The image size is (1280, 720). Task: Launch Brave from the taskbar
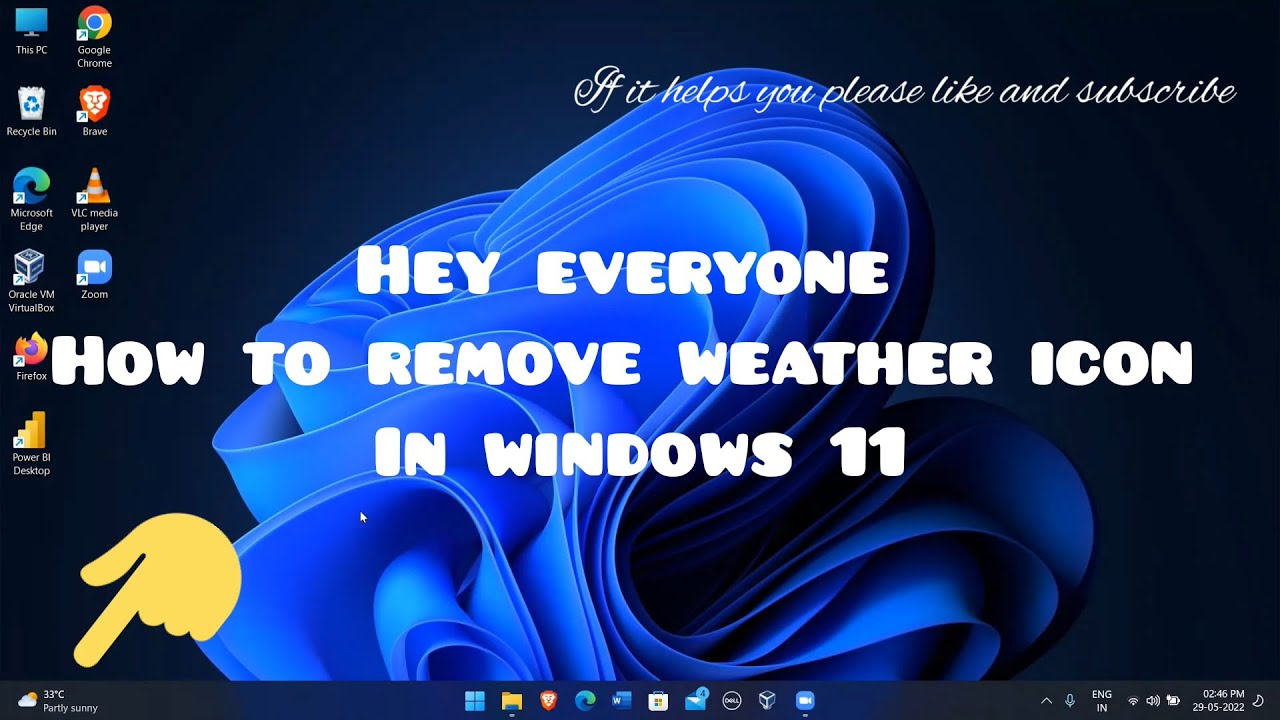coord(548,701)
